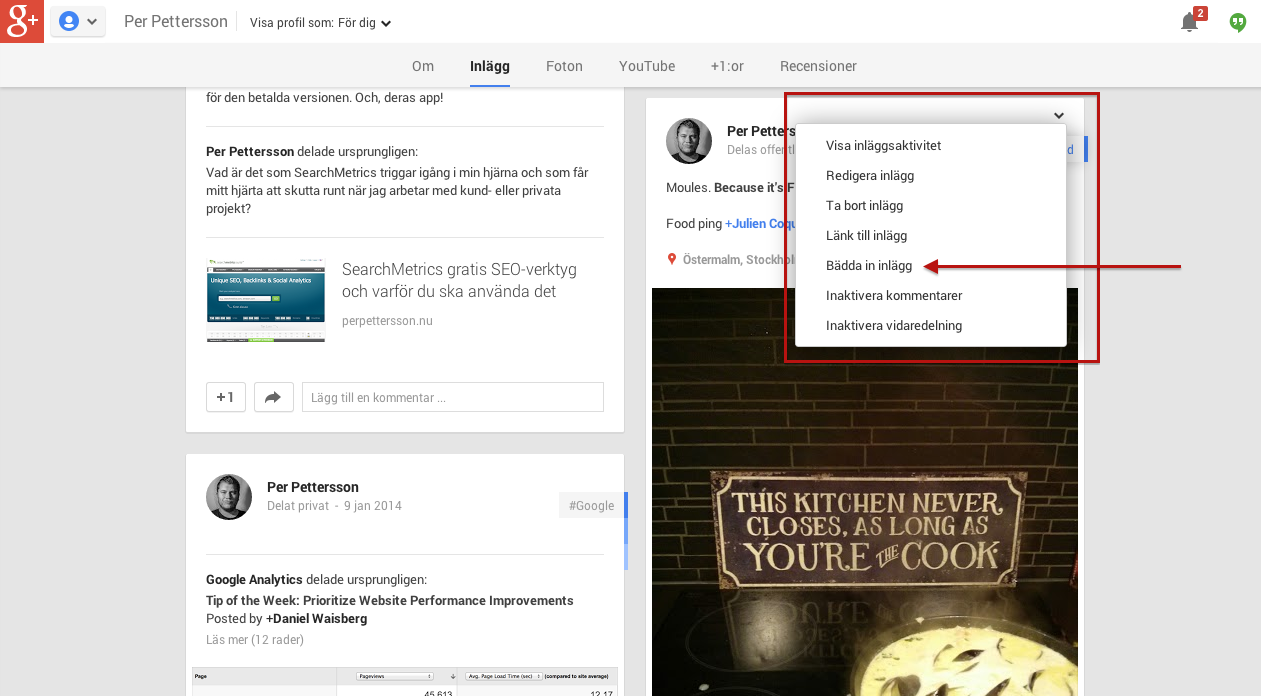Open the Hangouts chat icon

[x=1238, y=22]
